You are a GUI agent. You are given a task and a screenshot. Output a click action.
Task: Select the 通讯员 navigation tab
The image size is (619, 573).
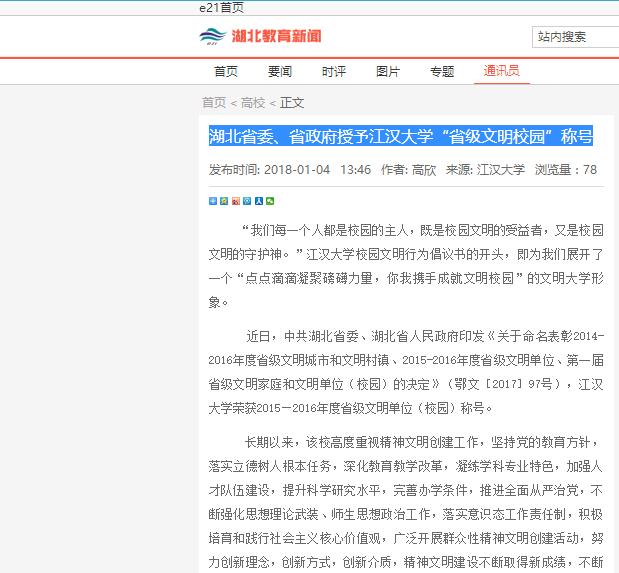(502, 71)
